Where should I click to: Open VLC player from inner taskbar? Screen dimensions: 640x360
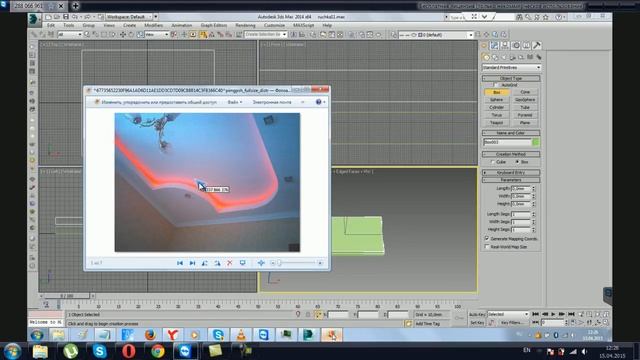(x=241, y=335)
